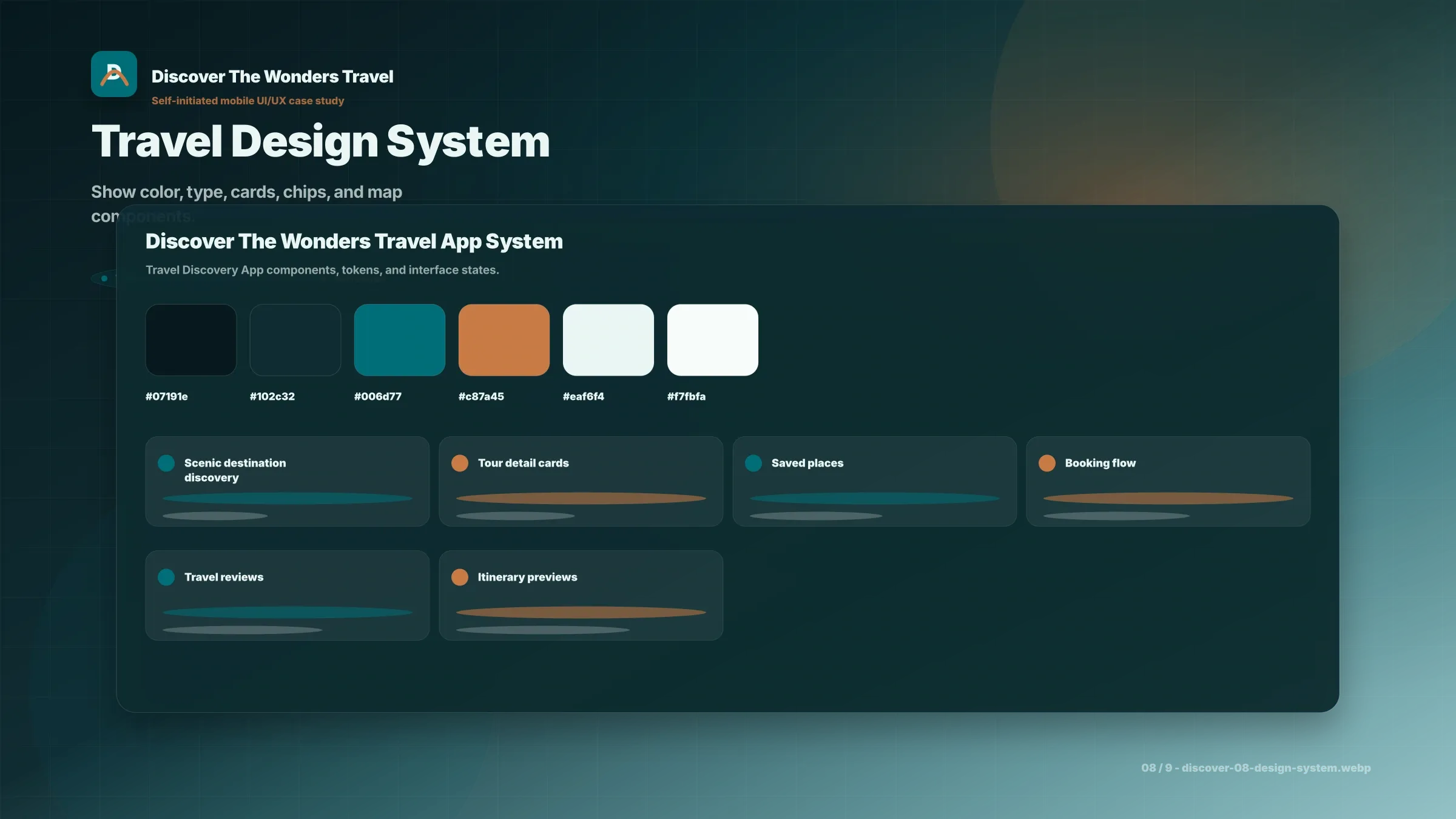Click the Discover The Wonders Travel App System heading

[x=354, y=241]
